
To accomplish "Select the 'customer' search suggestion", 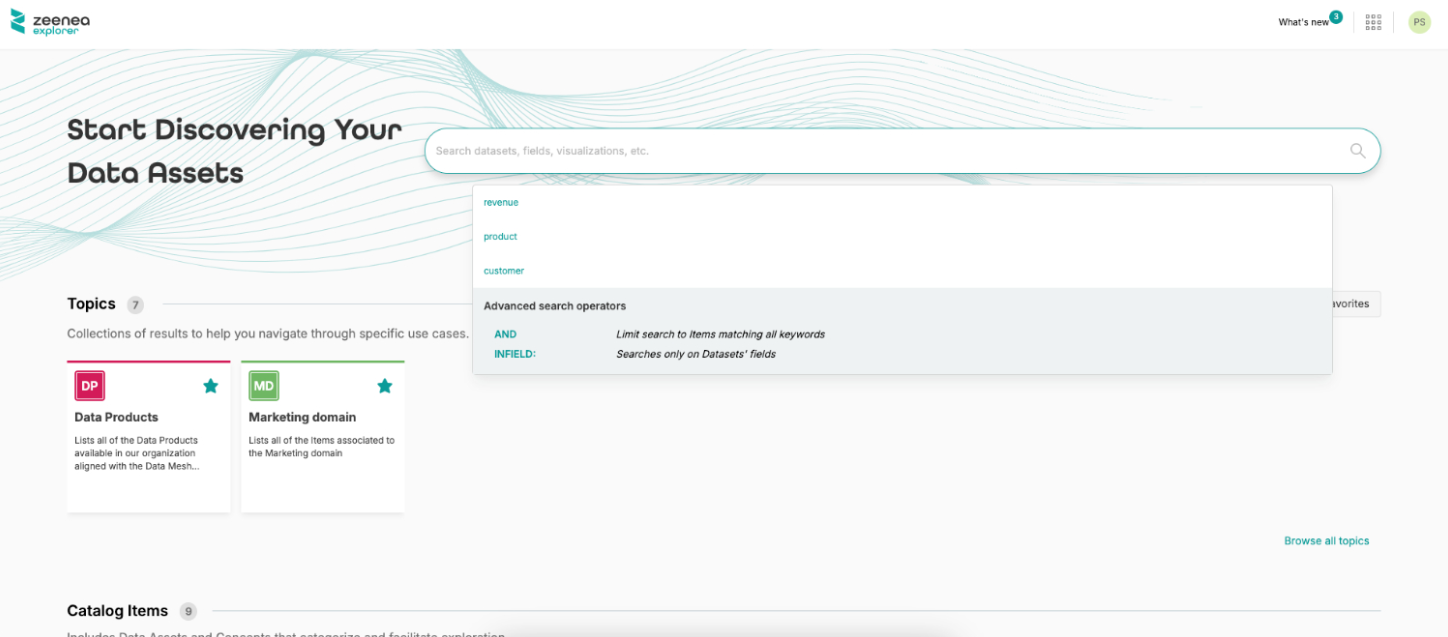I will (504, 271).
